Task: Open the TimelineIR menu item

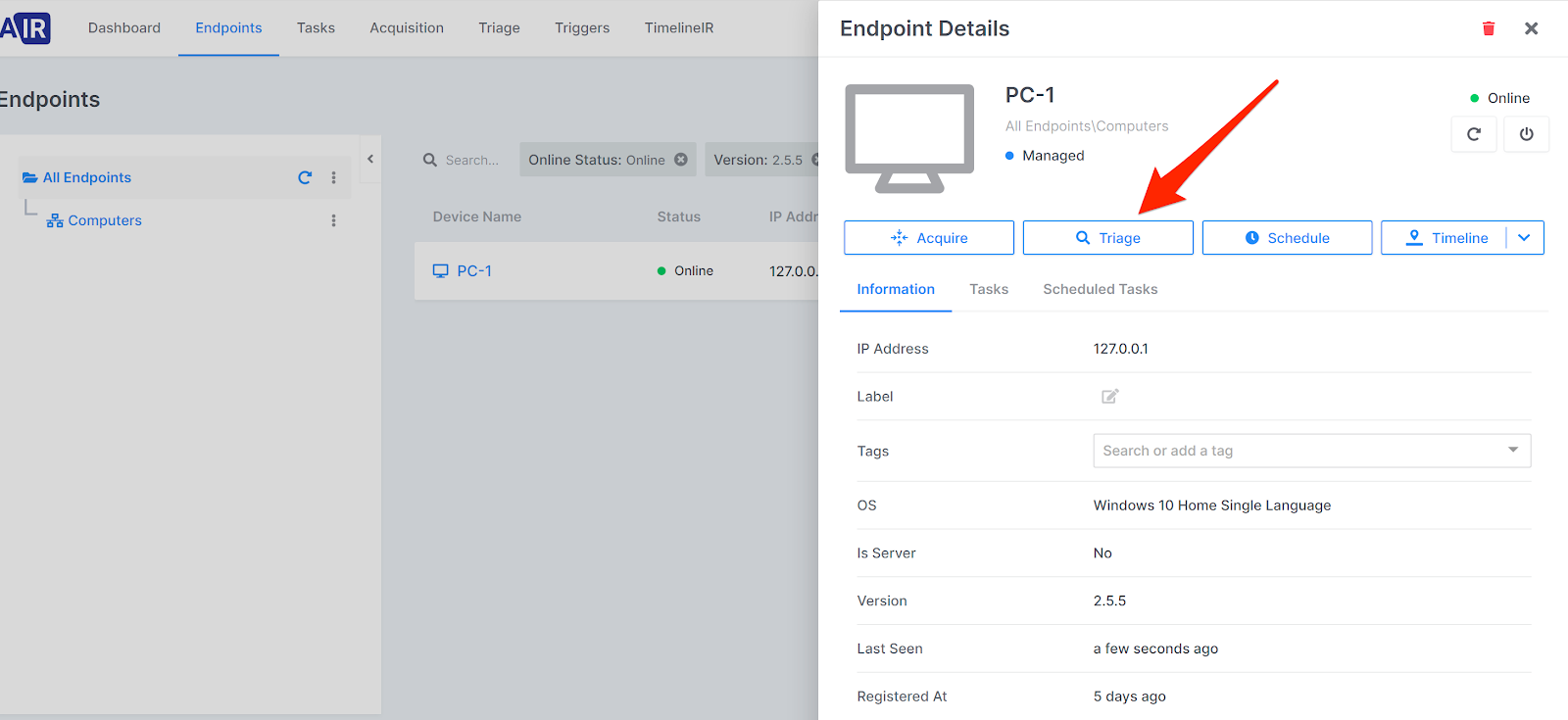Action: pos(678,27)
